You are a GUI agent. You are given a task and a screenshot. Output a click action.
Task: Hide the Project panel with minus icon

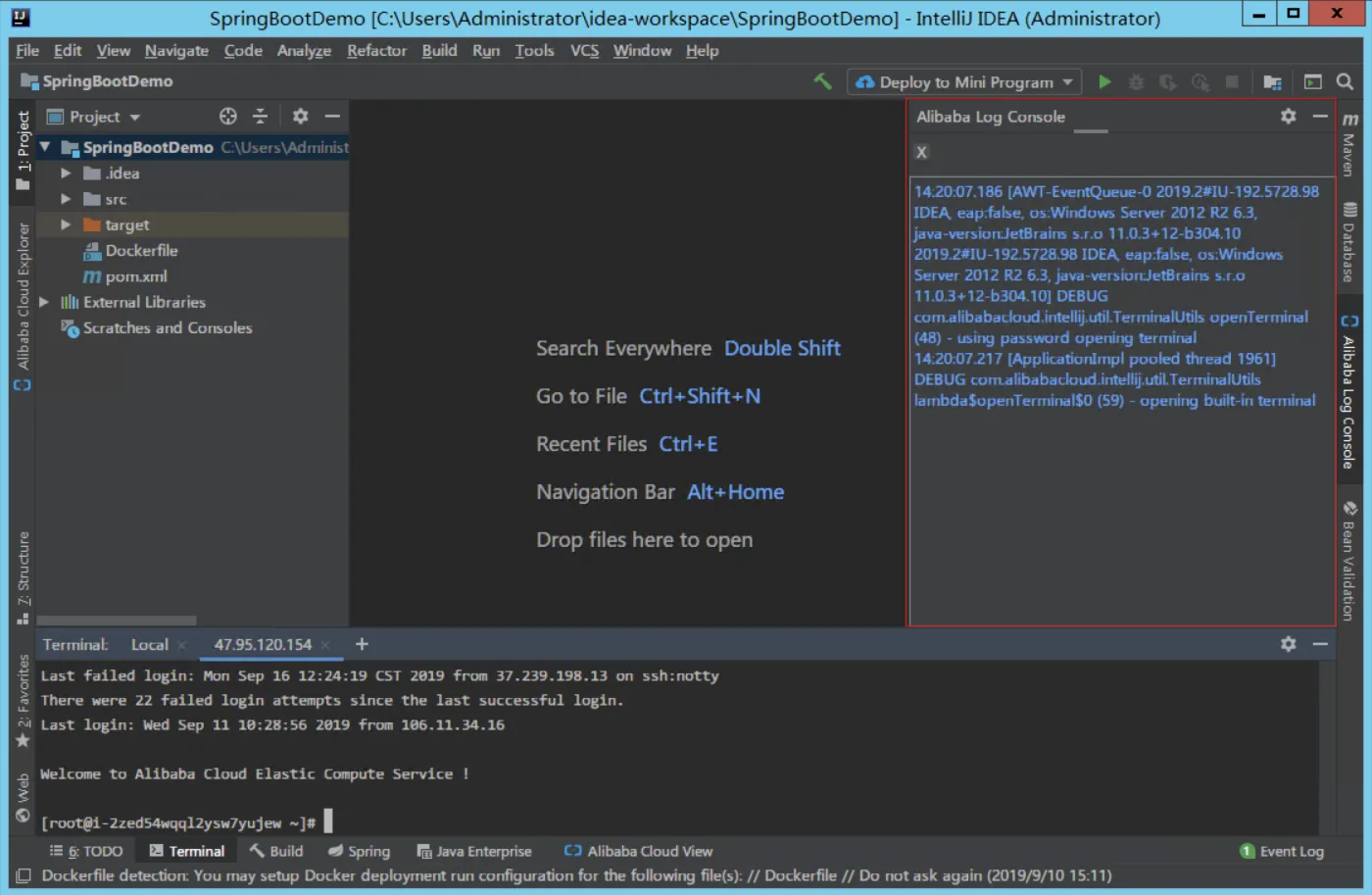click(332, 116)
